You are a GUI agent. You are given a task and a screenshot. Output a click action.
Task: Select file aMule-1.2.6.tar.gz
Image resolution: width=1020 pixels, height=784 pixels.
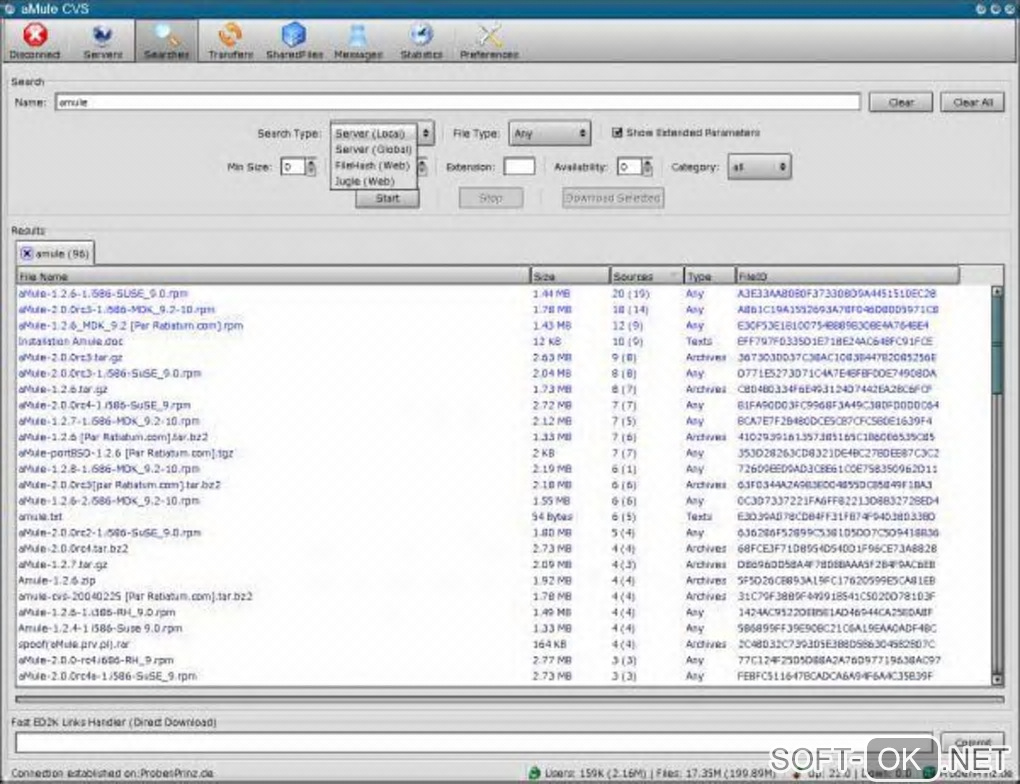coord(62,389)
